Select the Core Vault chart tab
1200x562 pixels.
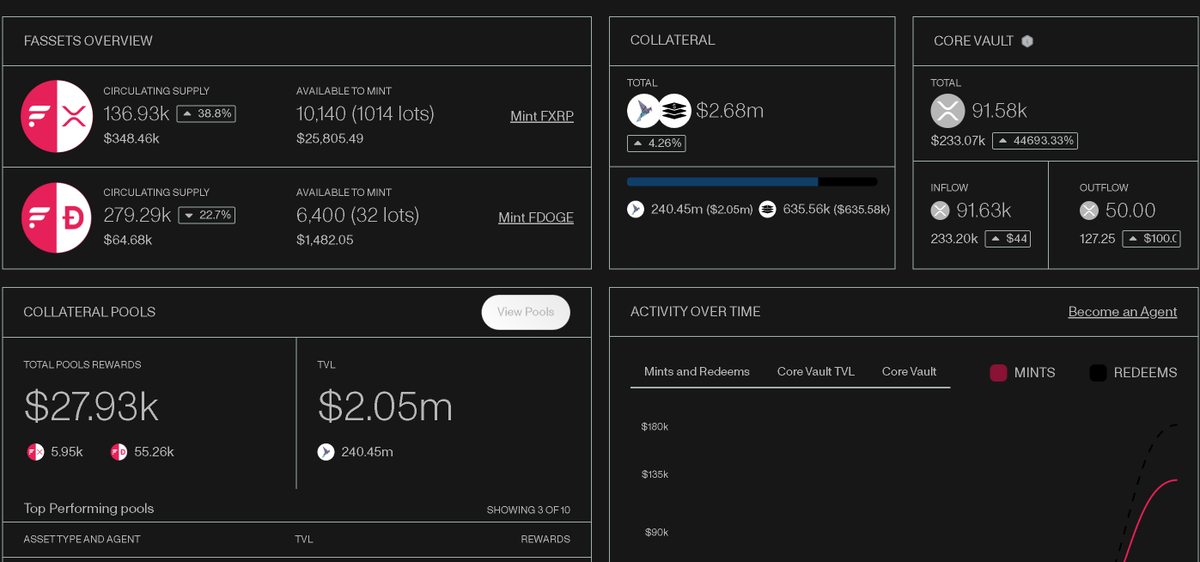909,372
